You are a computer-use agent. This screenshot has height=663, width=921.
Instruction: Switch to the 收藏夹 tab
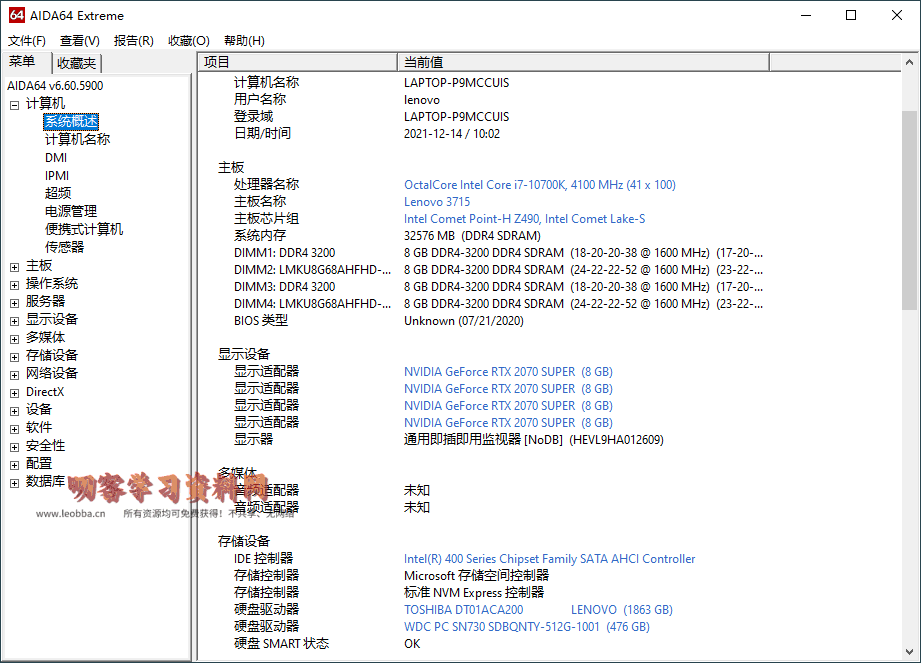tap(76, 63)
